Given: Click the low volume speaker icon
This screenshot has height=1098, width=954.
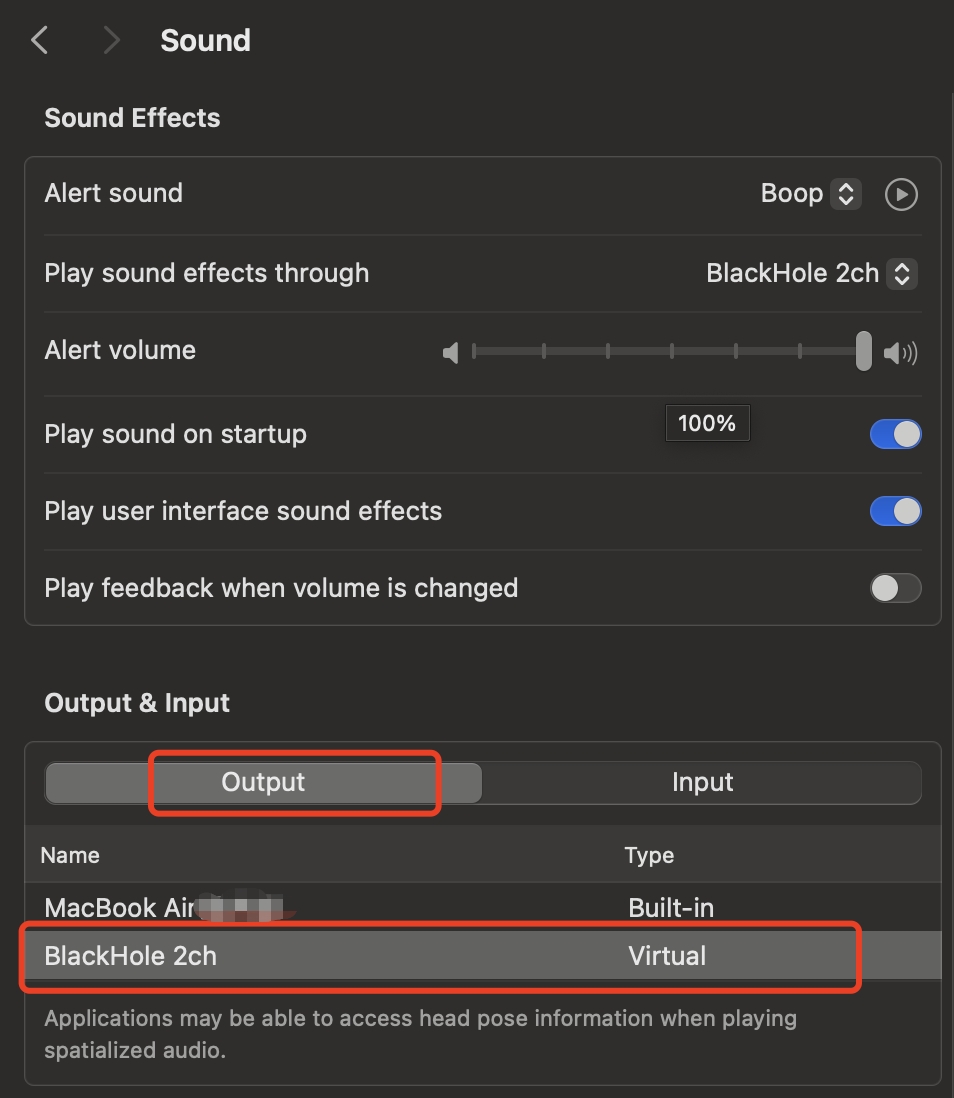Looking at the screenshot, I should click(x=451, y=352).
